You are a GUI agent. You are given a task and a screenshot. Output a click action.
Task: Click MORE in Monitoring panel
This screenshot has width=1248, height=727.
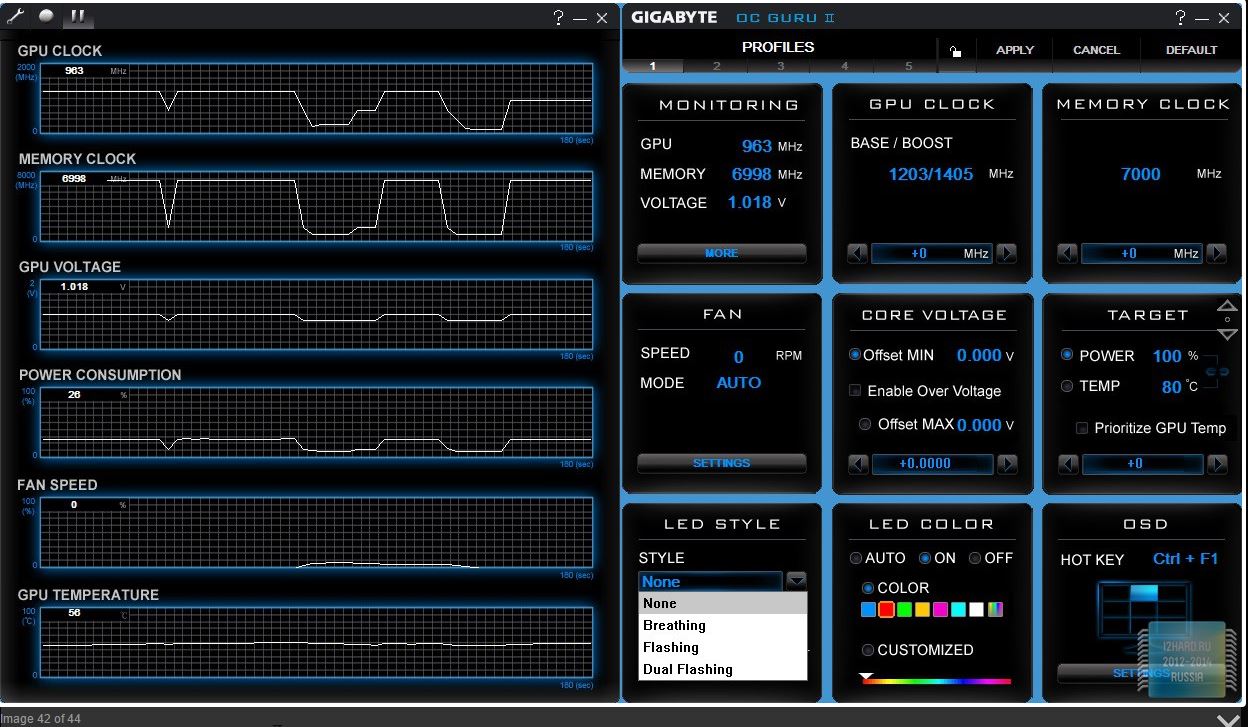tap(721, 254)
